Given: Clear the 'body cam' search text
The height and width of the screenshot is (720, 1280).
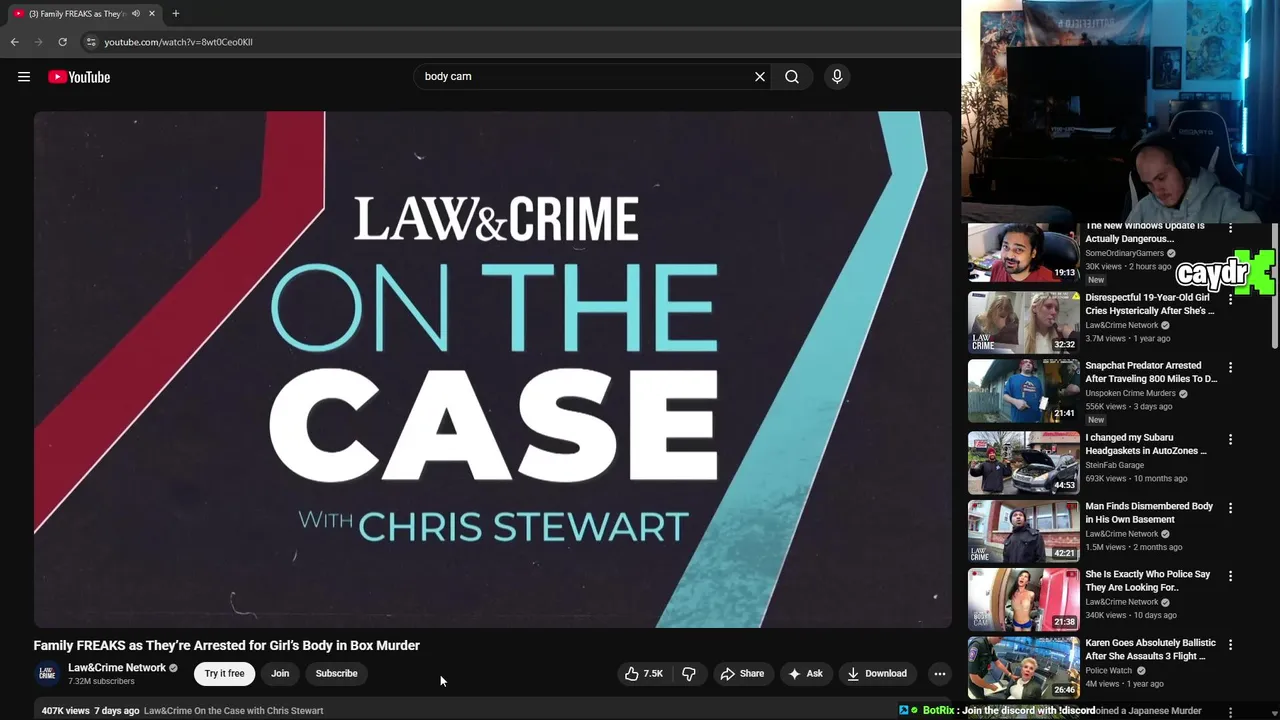Looking at the screenshot, I should (760, 76).
